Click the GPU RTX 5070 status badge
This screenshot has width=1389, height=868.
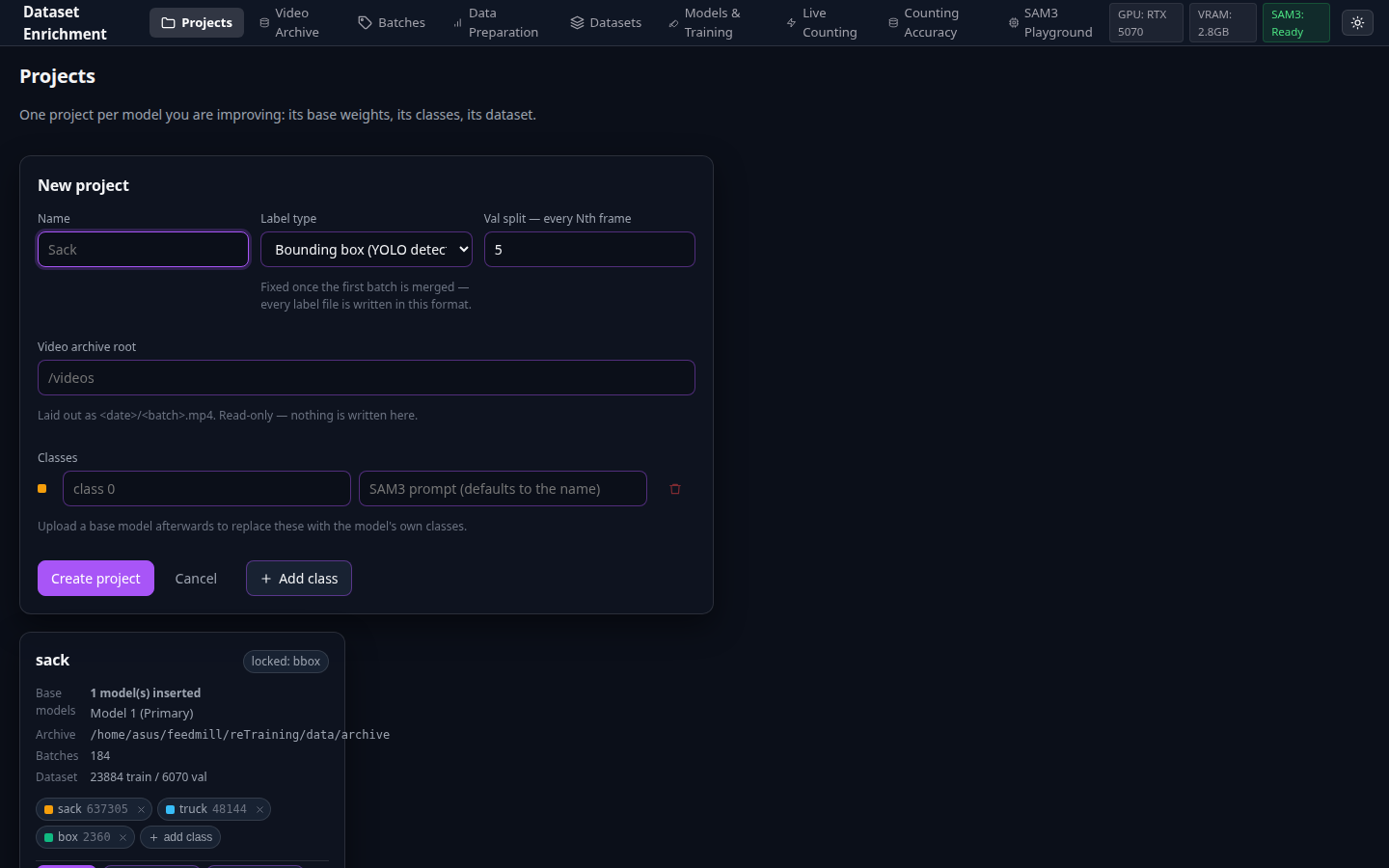[x=1146, y=23]
